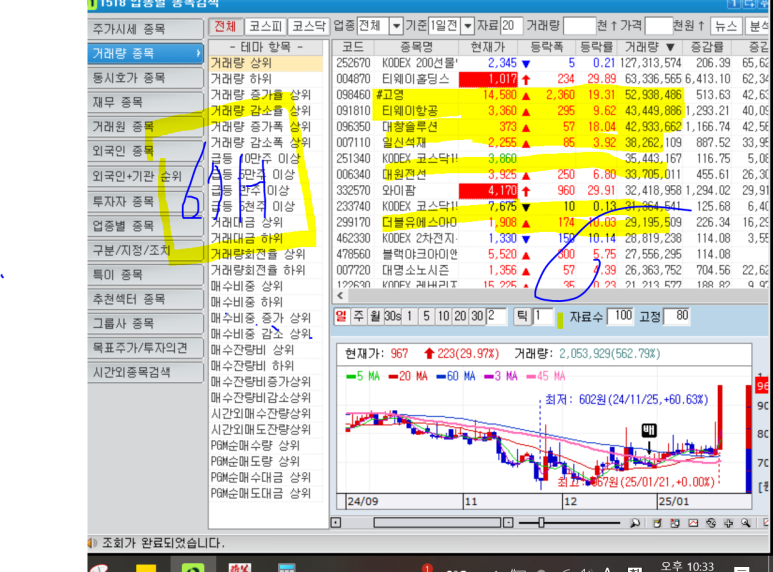Select the 5 minute chart interval
The height and width of the screenshot is (572, 773).
[426, 316]
